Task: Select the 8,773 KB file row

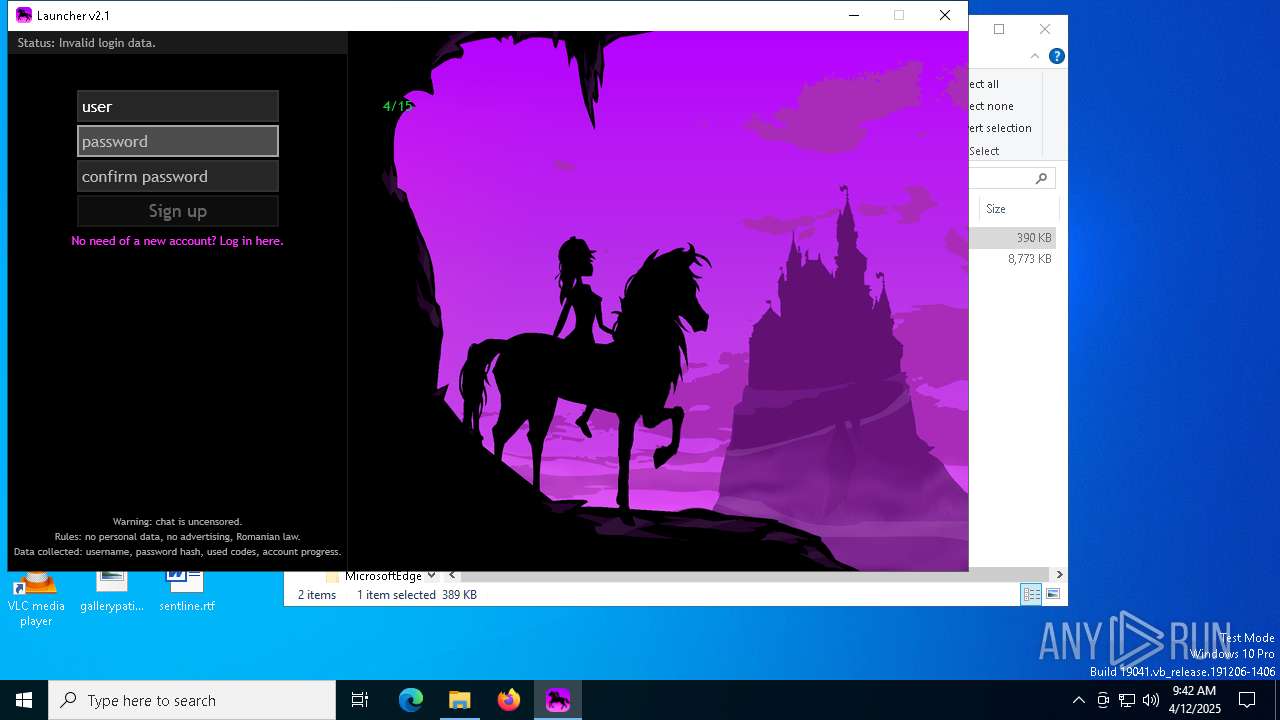Action: 1012,259
